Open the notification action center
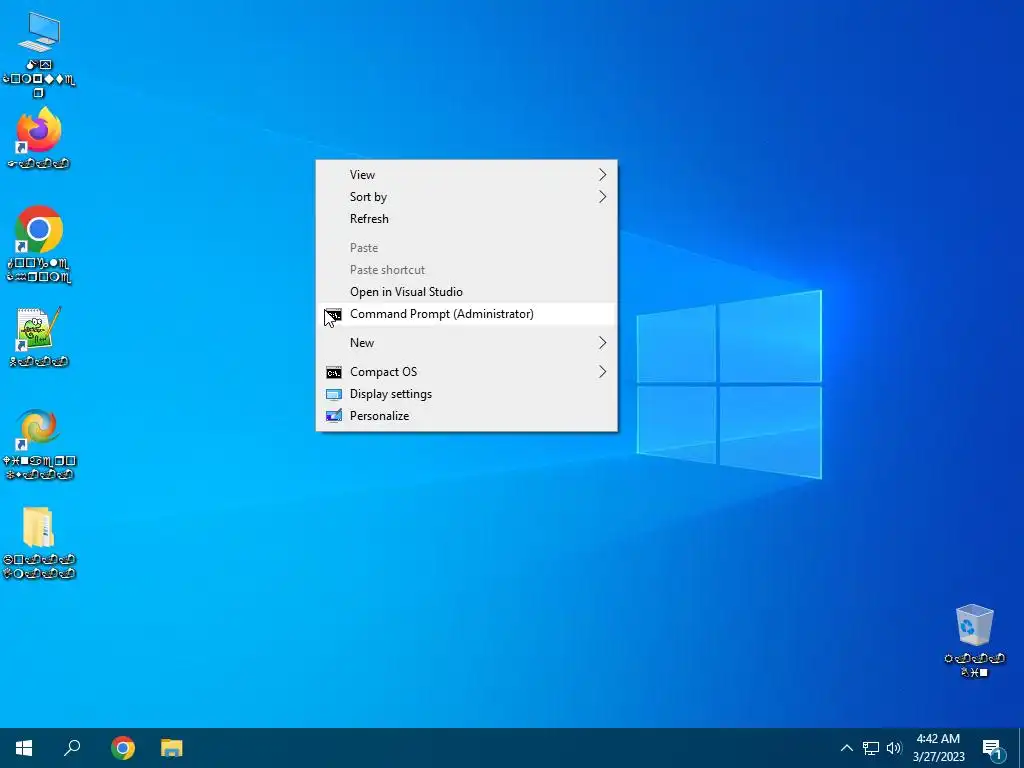This screenshot has height=768, width=1024. tap(993, 748)
